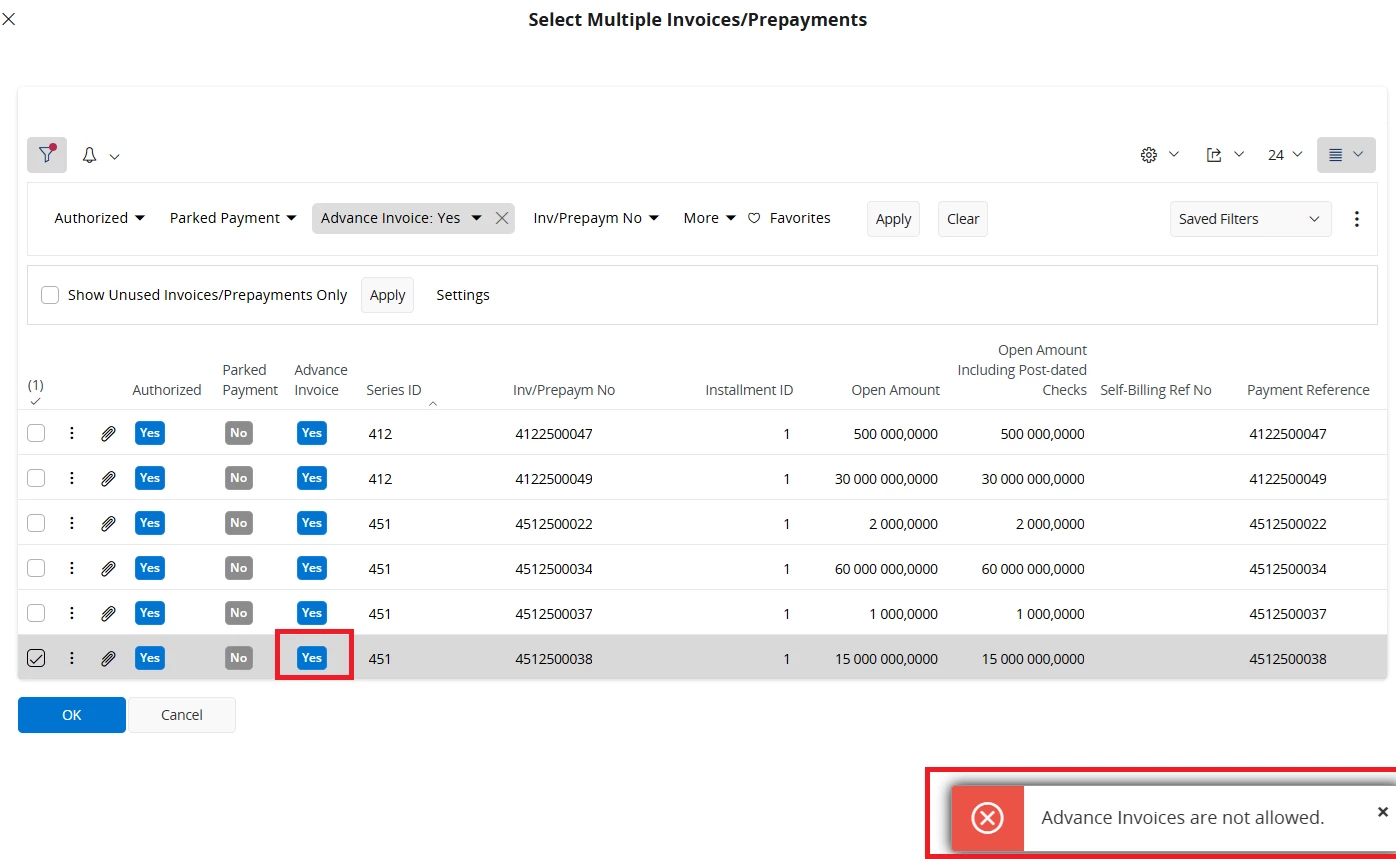View attachments of invoice 4512500034

click(x=108, y=569)
